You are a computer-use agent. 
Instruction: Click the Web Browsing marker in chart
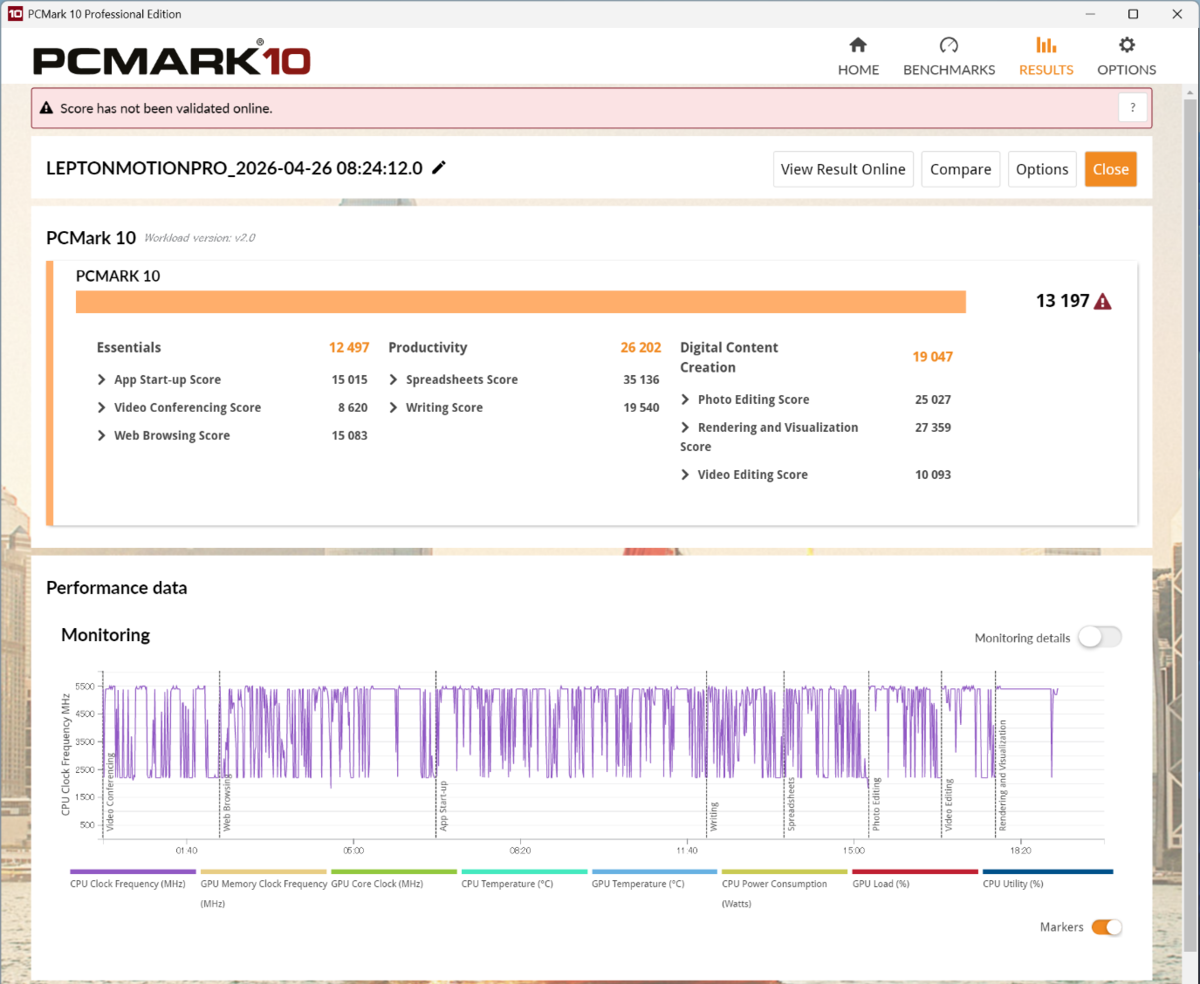(x=227, y=803)
